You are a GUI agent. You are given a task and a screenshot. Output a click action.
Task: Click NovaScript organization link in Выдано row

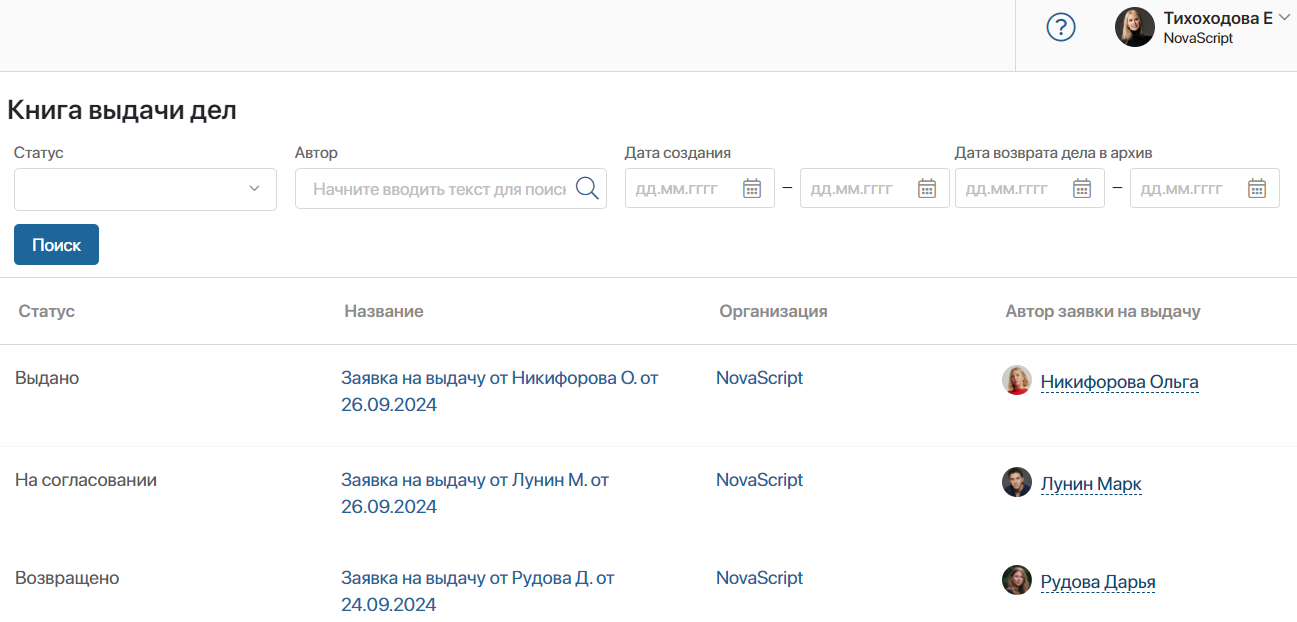tap(759, 378)
